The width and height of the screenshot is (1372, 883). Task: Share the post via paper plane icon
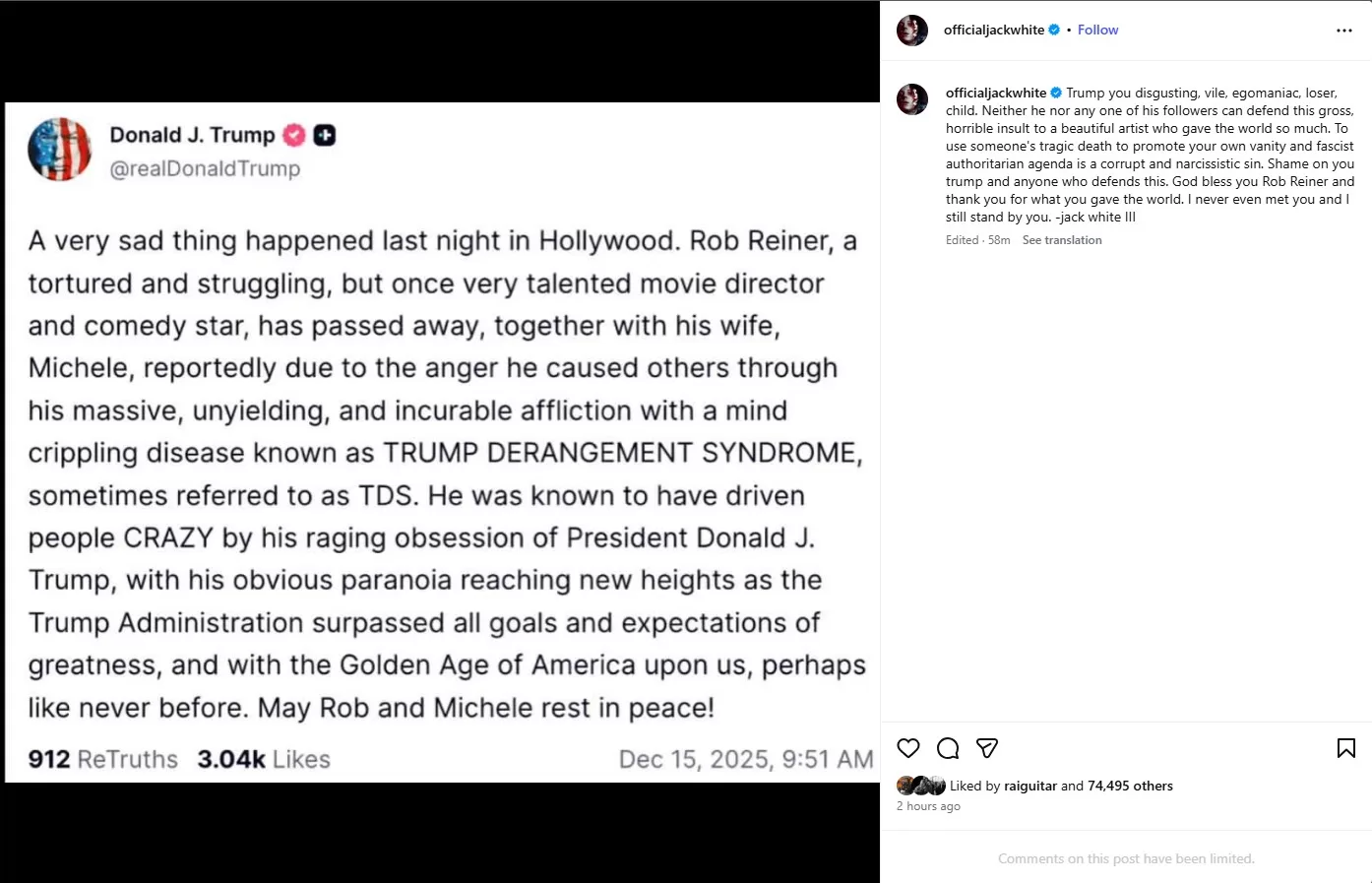[987, 748]
